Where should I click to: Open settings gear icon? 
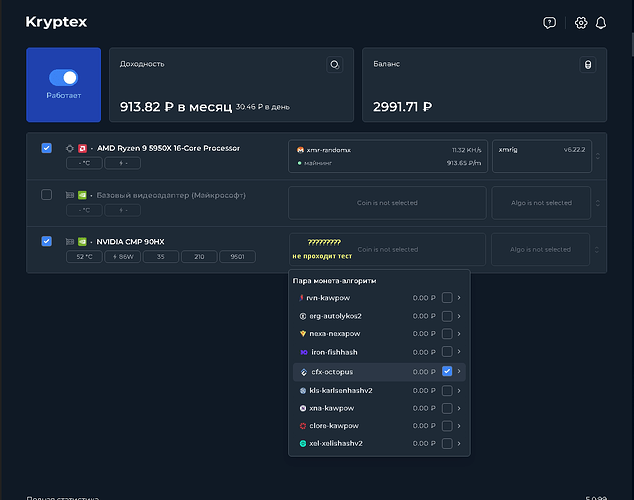(581, 23)
